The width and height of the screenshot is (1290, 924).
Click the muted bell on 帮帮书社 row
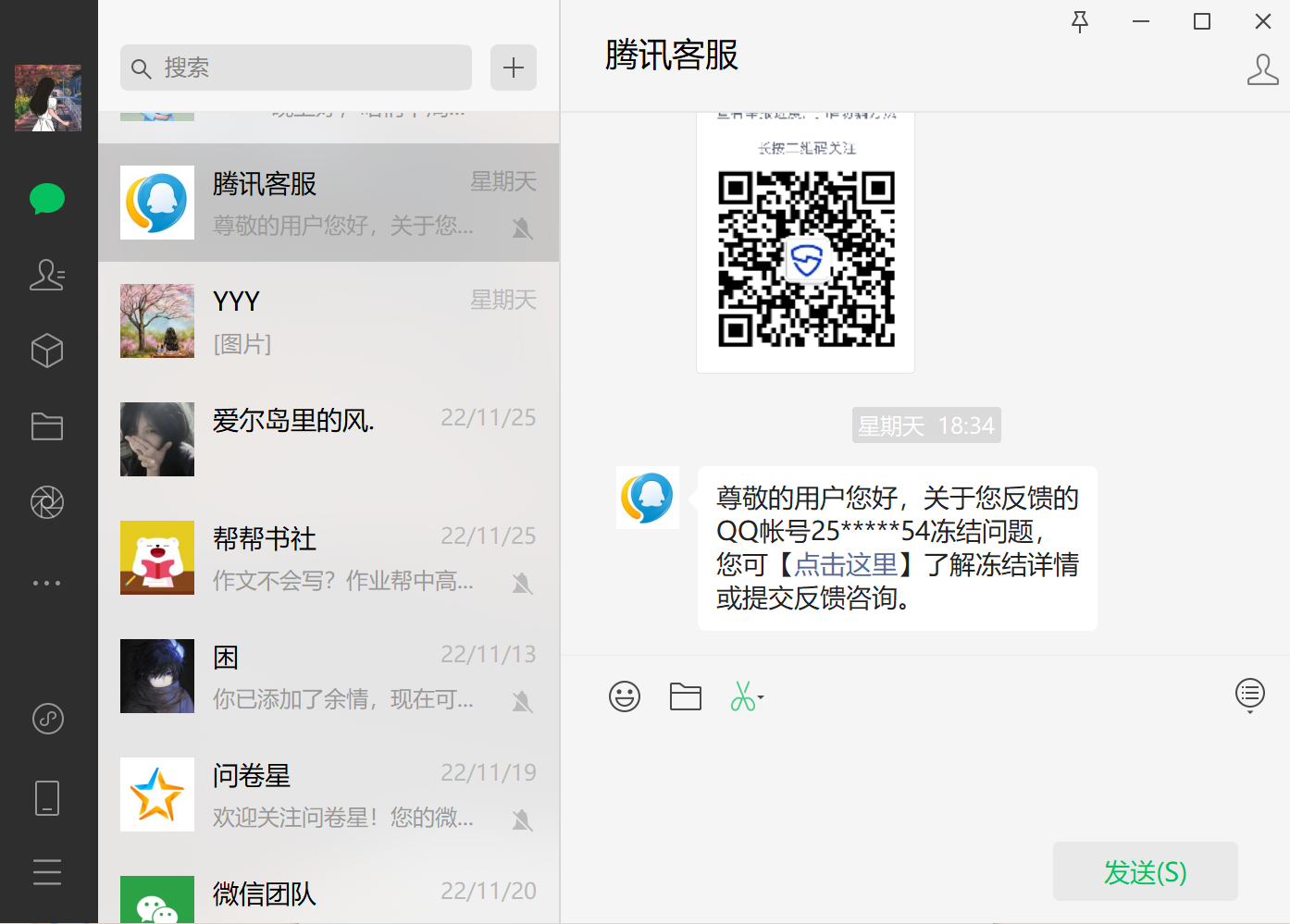pyautogui.click(x=523, y=583)
